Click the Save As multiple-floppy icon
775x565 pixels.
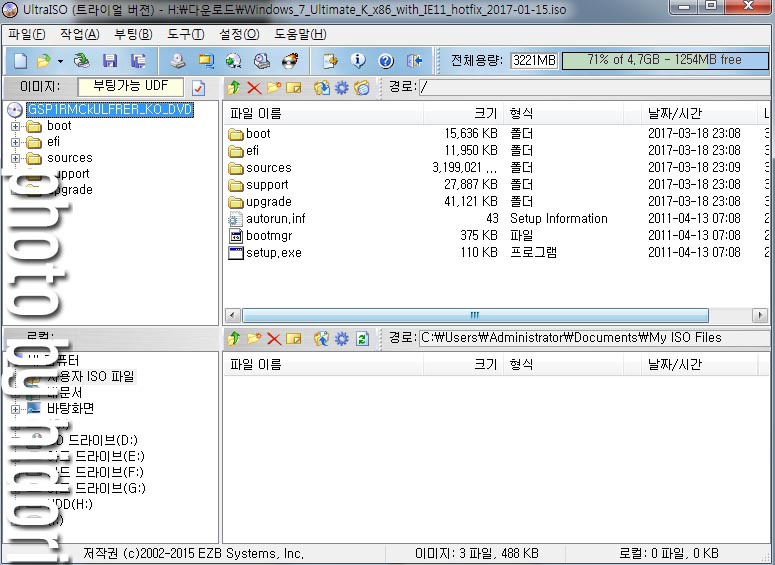[x=138, y=61]
